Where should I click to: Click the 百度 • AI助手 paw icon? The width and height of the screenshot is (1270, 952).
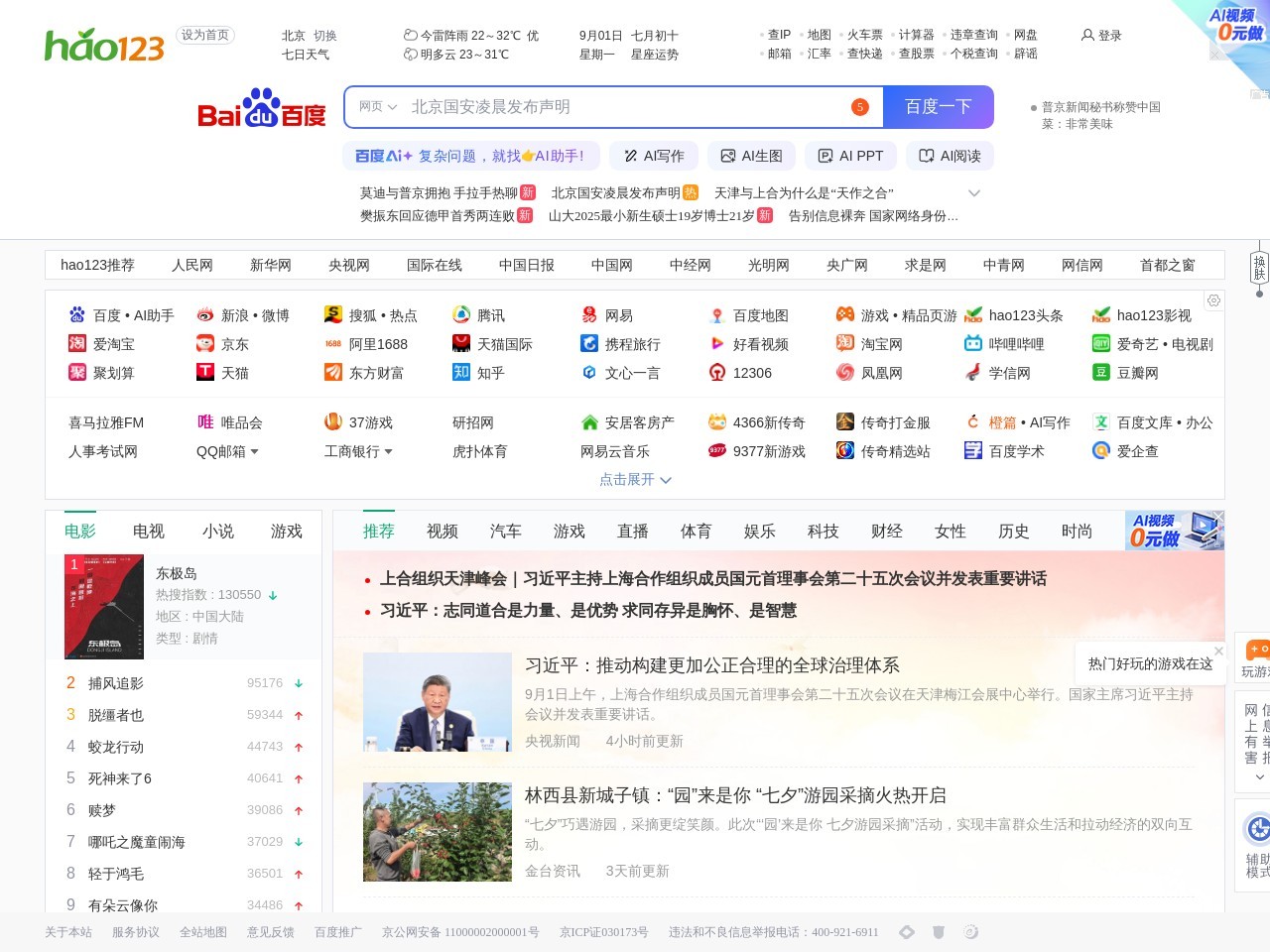[77, 314]
